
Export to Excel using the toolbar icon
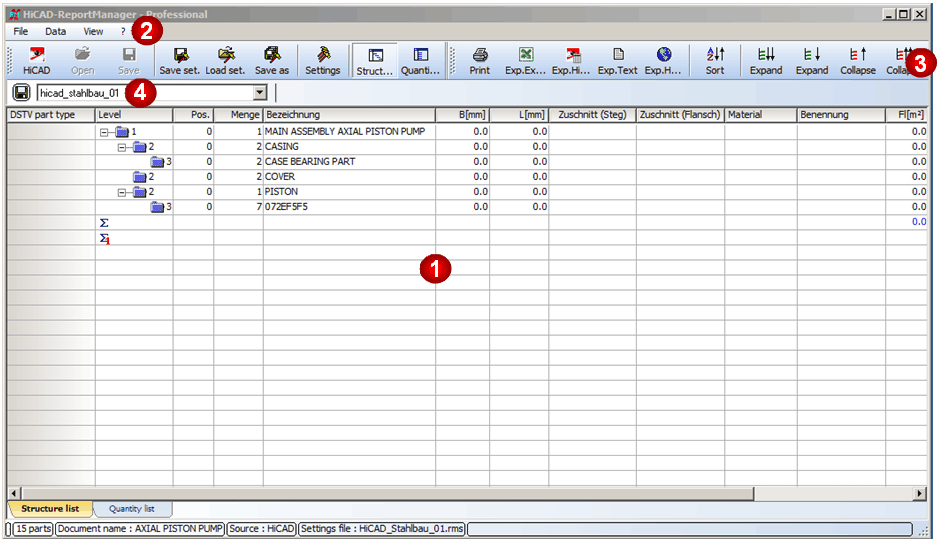[x=526, y=60]
